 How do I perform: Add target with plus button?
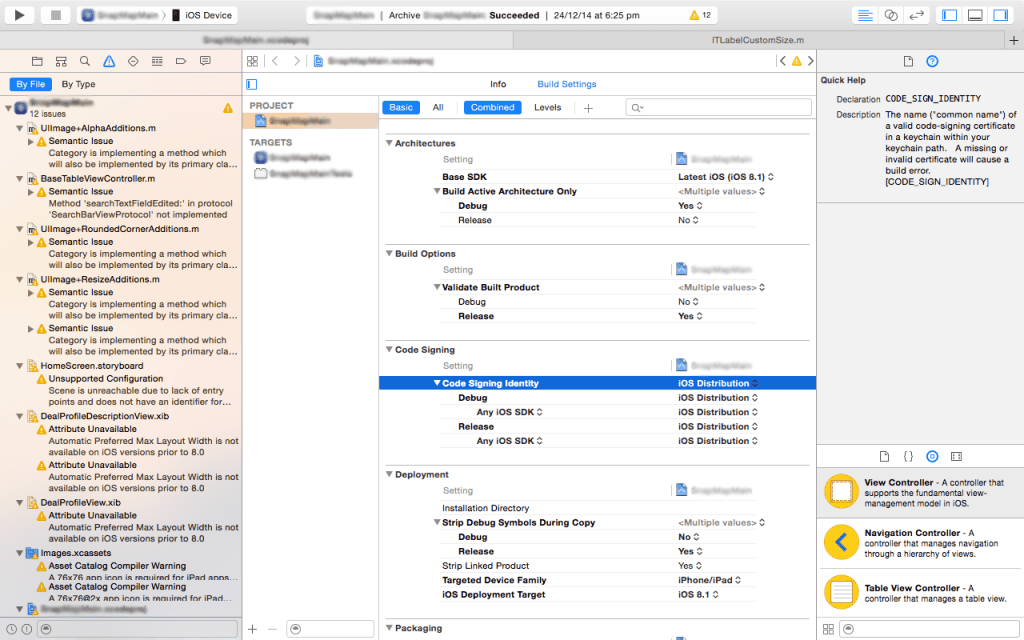pyautogui.click(x=253, y=630)
